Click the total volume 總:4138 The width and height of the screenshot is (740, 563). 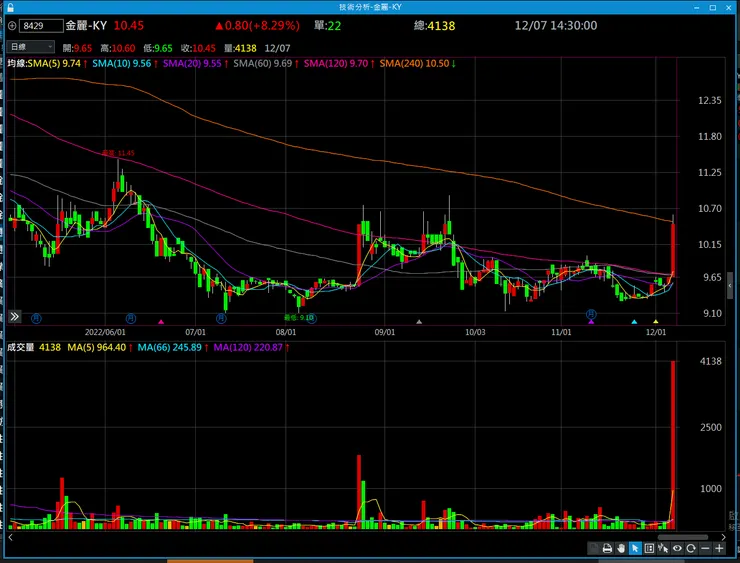point(435,25)
